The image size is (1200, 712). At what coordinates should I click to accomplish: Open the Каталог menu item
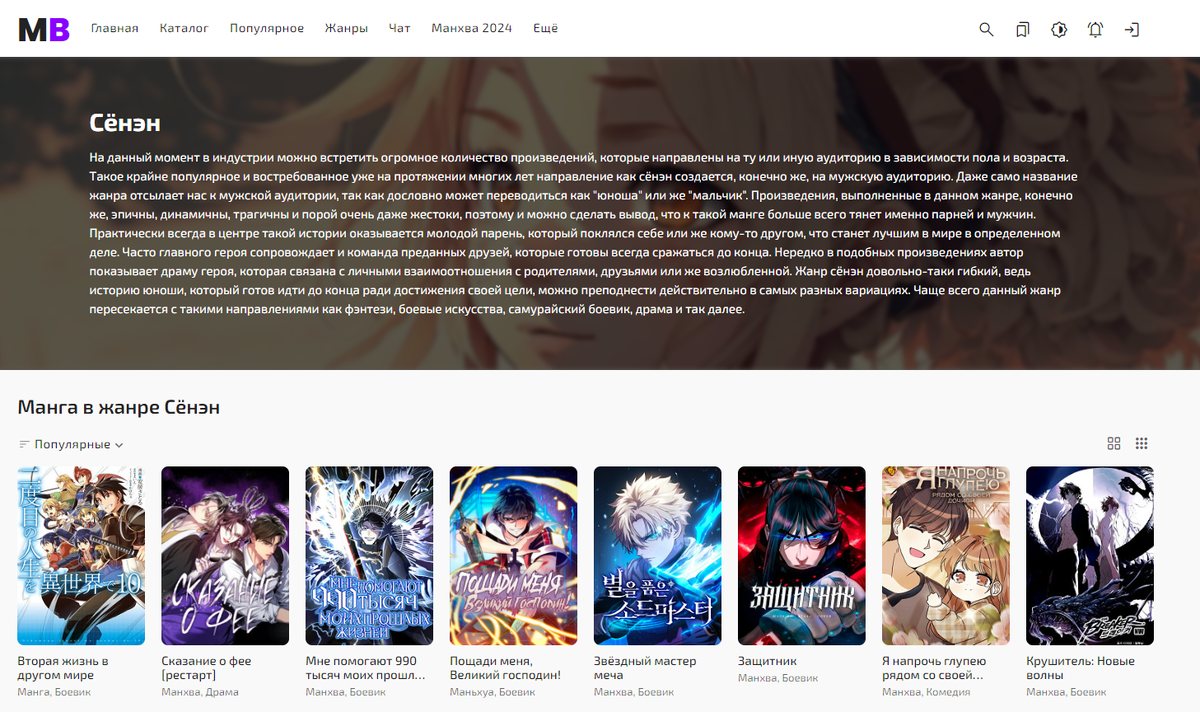click(x=184, y=29)
